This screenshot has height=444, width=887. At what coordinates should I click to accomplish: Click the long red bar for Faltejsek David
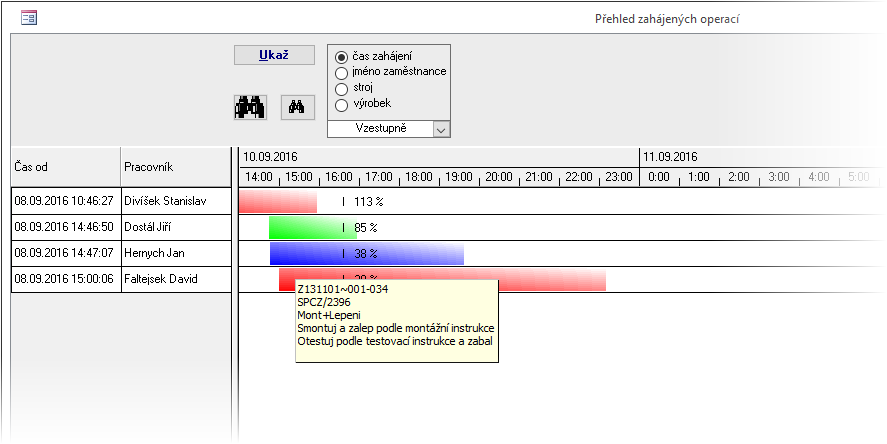pyautogui.click(x=550, y=280)
